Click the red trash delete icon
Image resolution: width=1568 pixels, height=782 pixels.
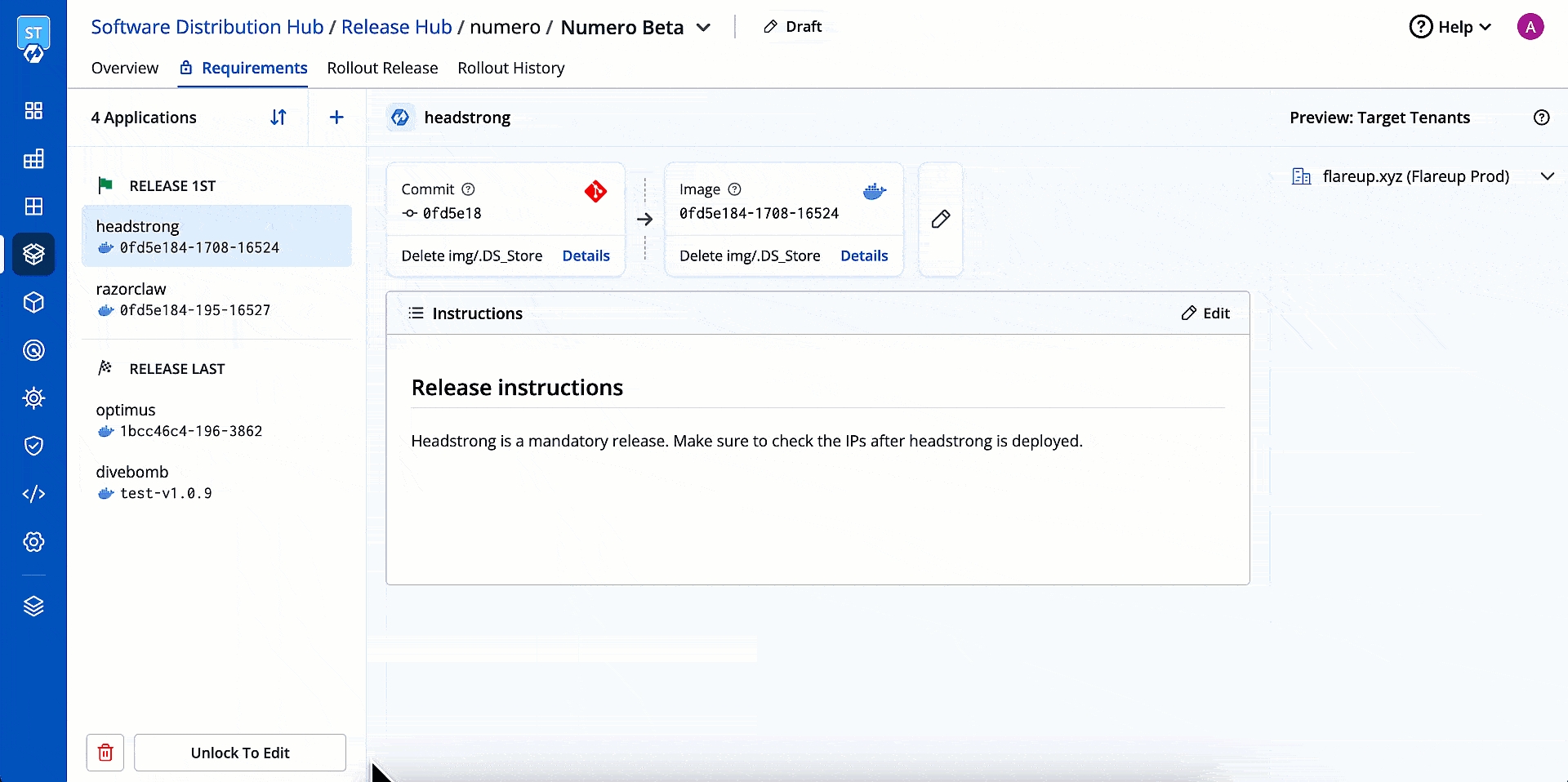(105, 753)
